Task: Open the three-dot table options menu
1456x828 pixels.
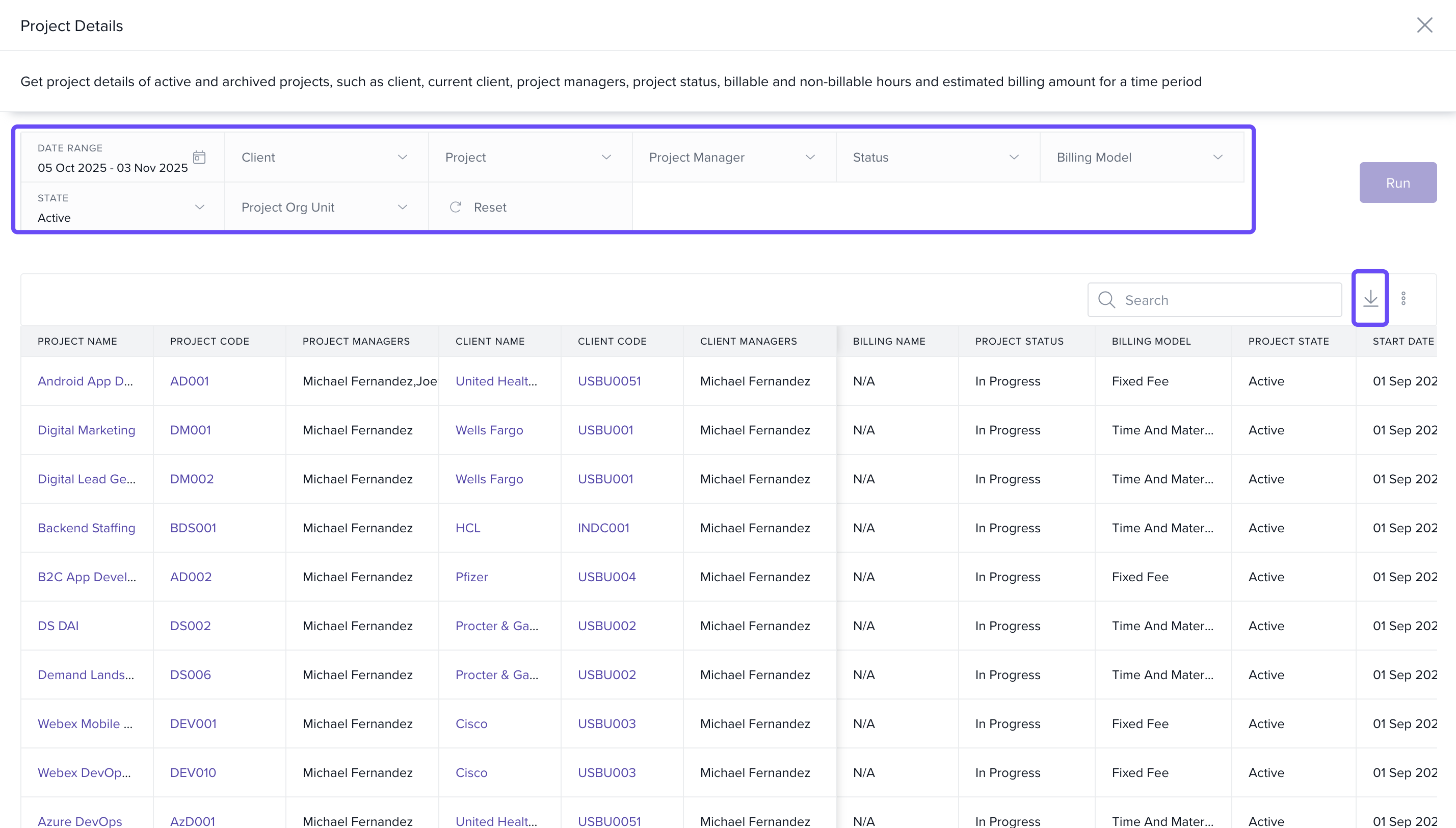Action: (x=1403, y=299)
